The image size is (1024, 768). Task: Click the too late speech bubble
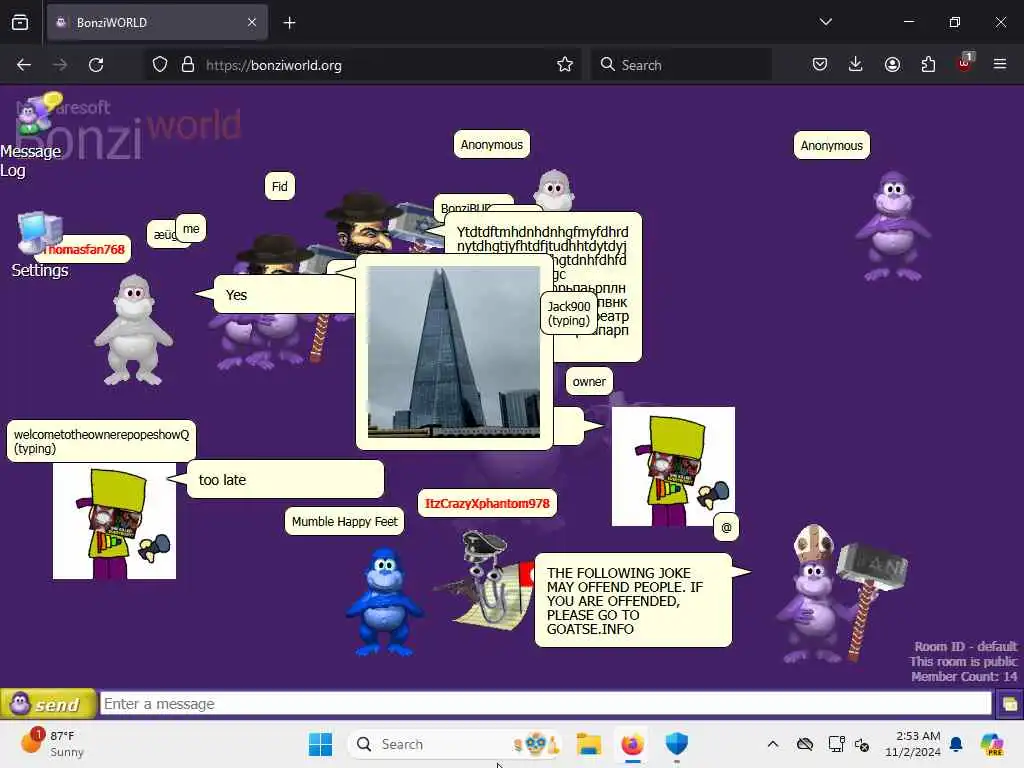pos(285,480)
